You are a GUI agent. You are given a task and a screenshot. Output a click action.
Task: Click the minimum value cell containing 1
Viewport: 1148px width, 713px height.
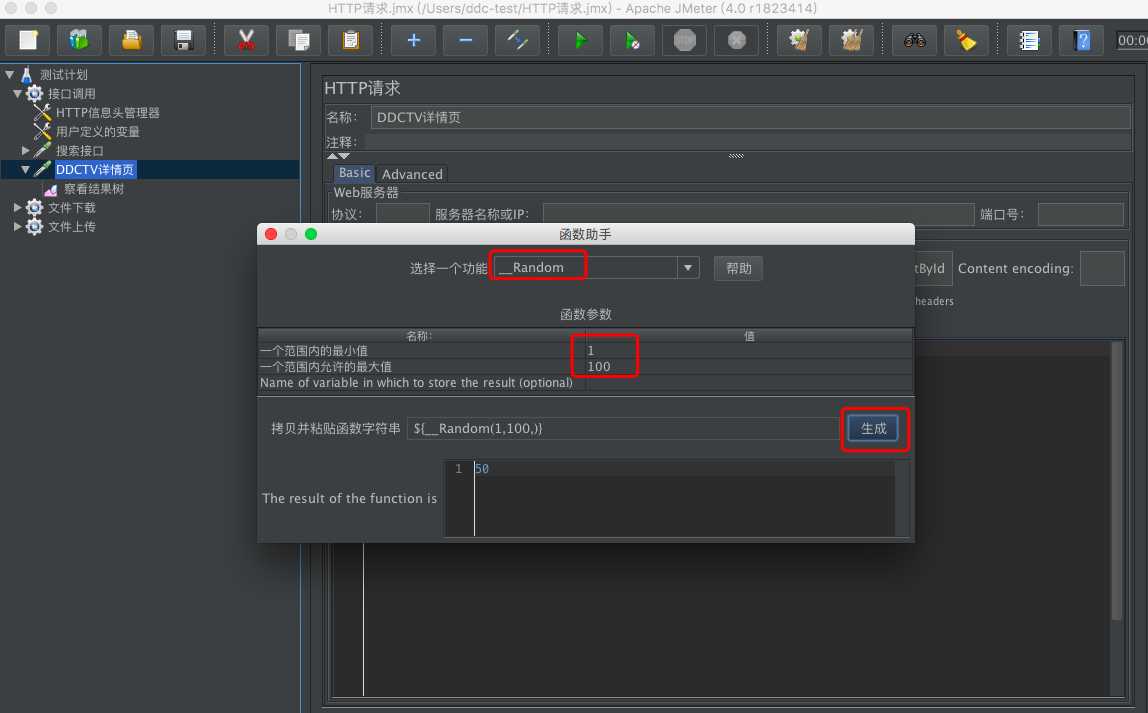[749, 351]
